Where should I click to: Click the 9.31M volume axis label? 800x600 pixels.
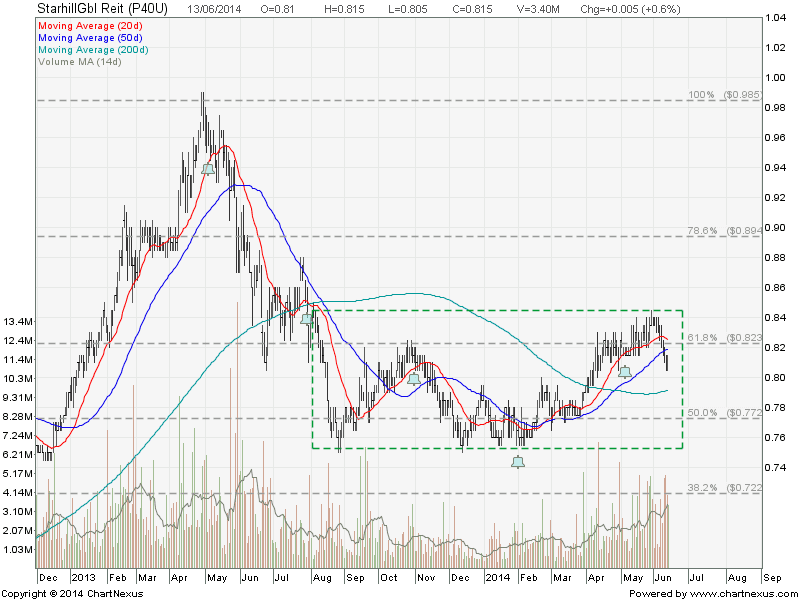19,397
